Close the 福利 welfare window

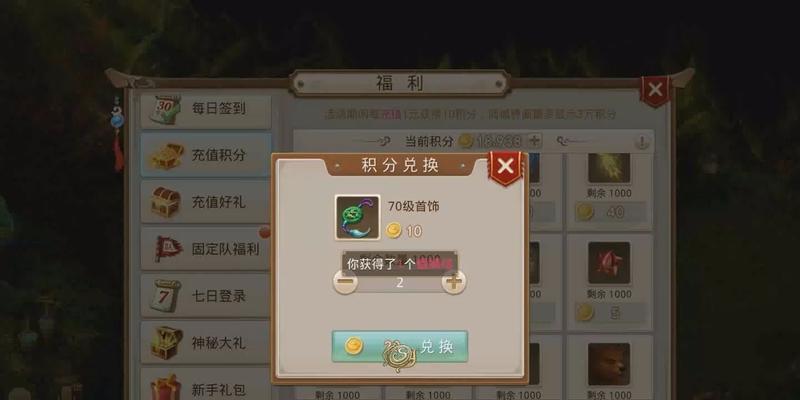655,90
